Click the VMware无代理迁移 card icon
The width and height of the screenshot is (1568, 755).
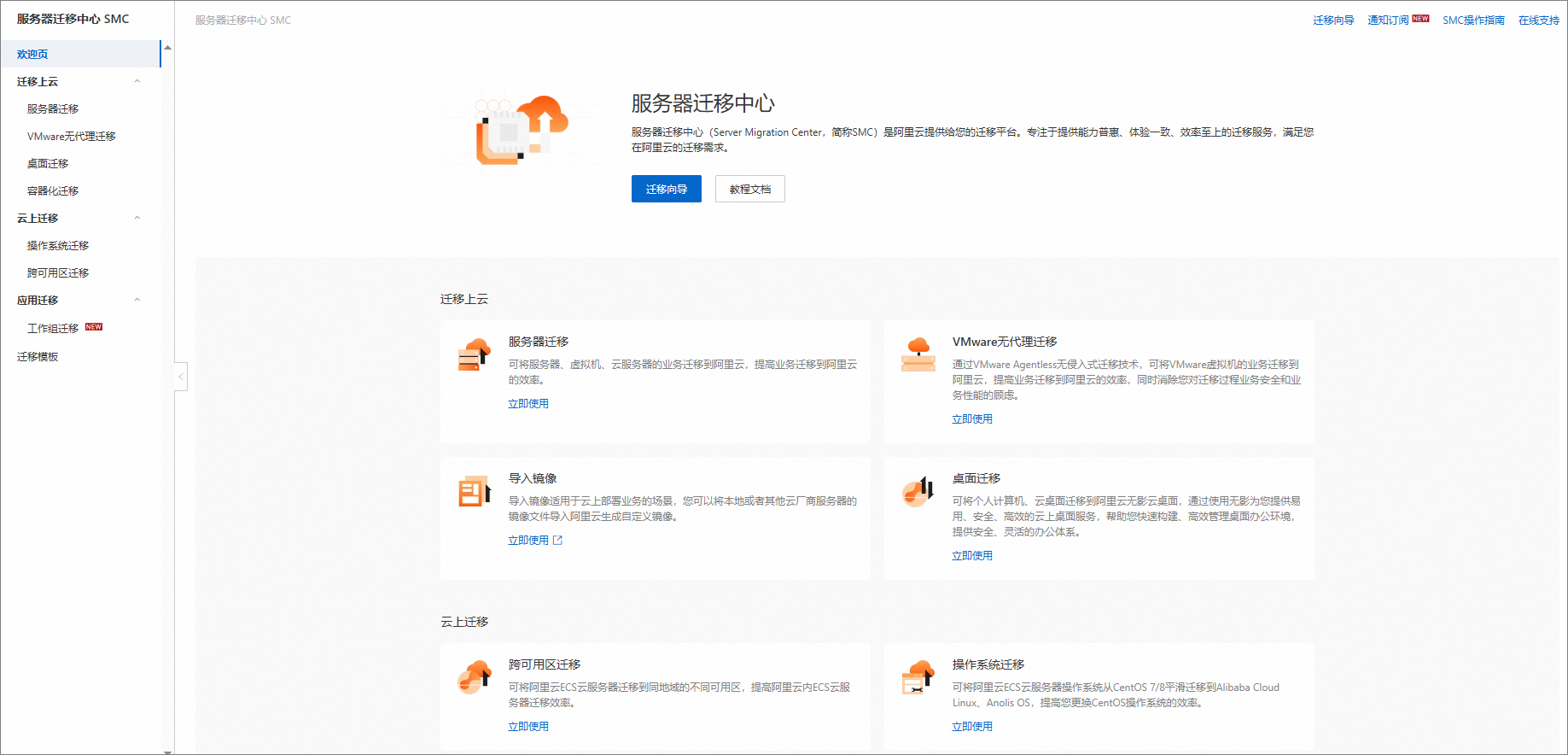(918, 354)
